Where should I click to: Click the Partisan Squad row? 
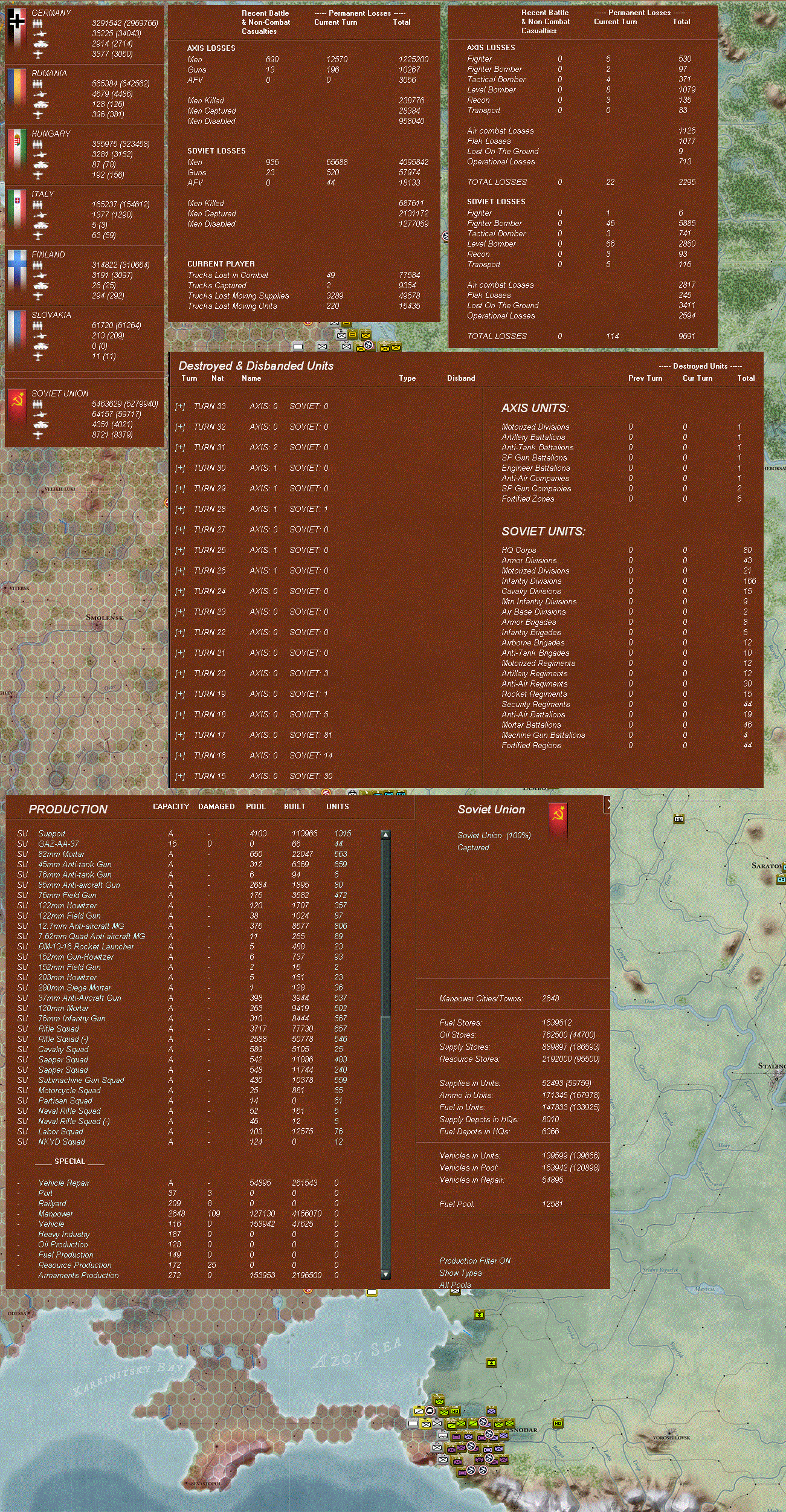tap(185, 1101)
